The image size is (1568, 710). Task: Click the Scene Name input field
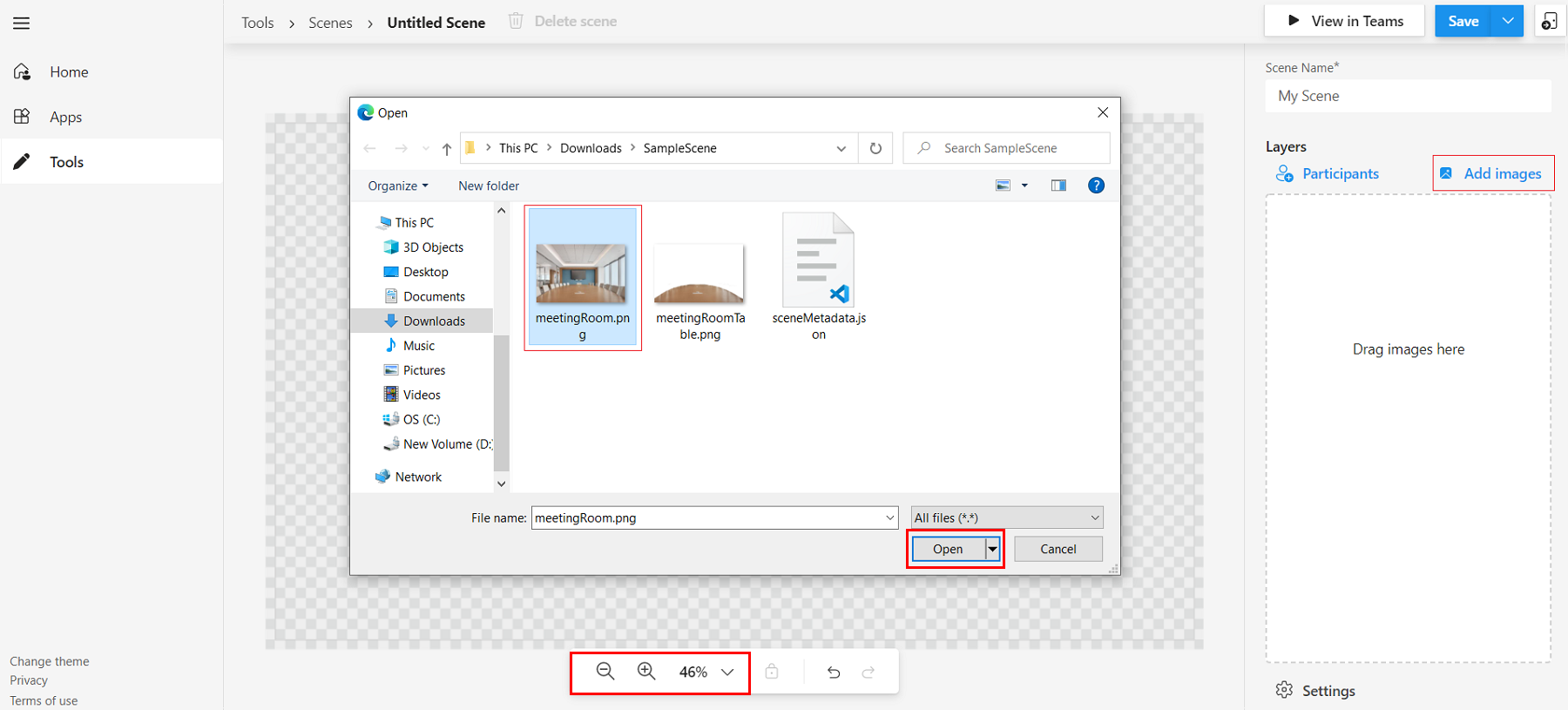pos(1408,96)
